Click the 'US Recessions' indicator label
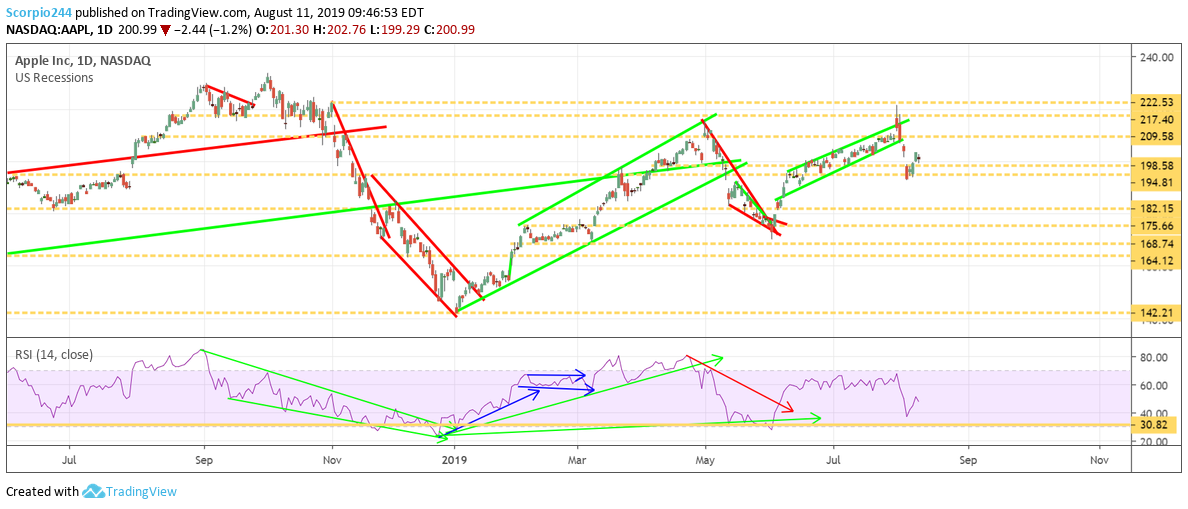Screen dimensions: 1188x509 (x=54, y=77)
